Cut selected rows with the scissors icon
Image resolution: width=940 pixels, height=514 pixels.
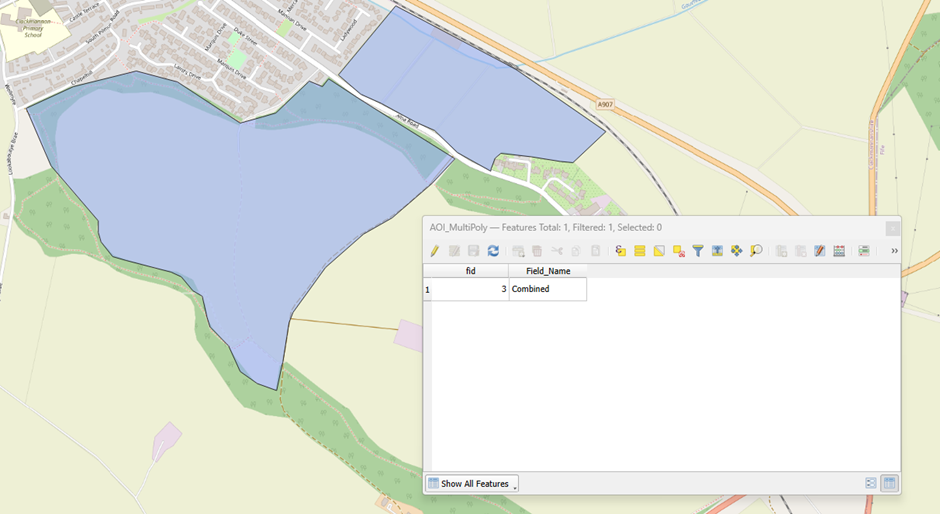(x=557, y=251)
